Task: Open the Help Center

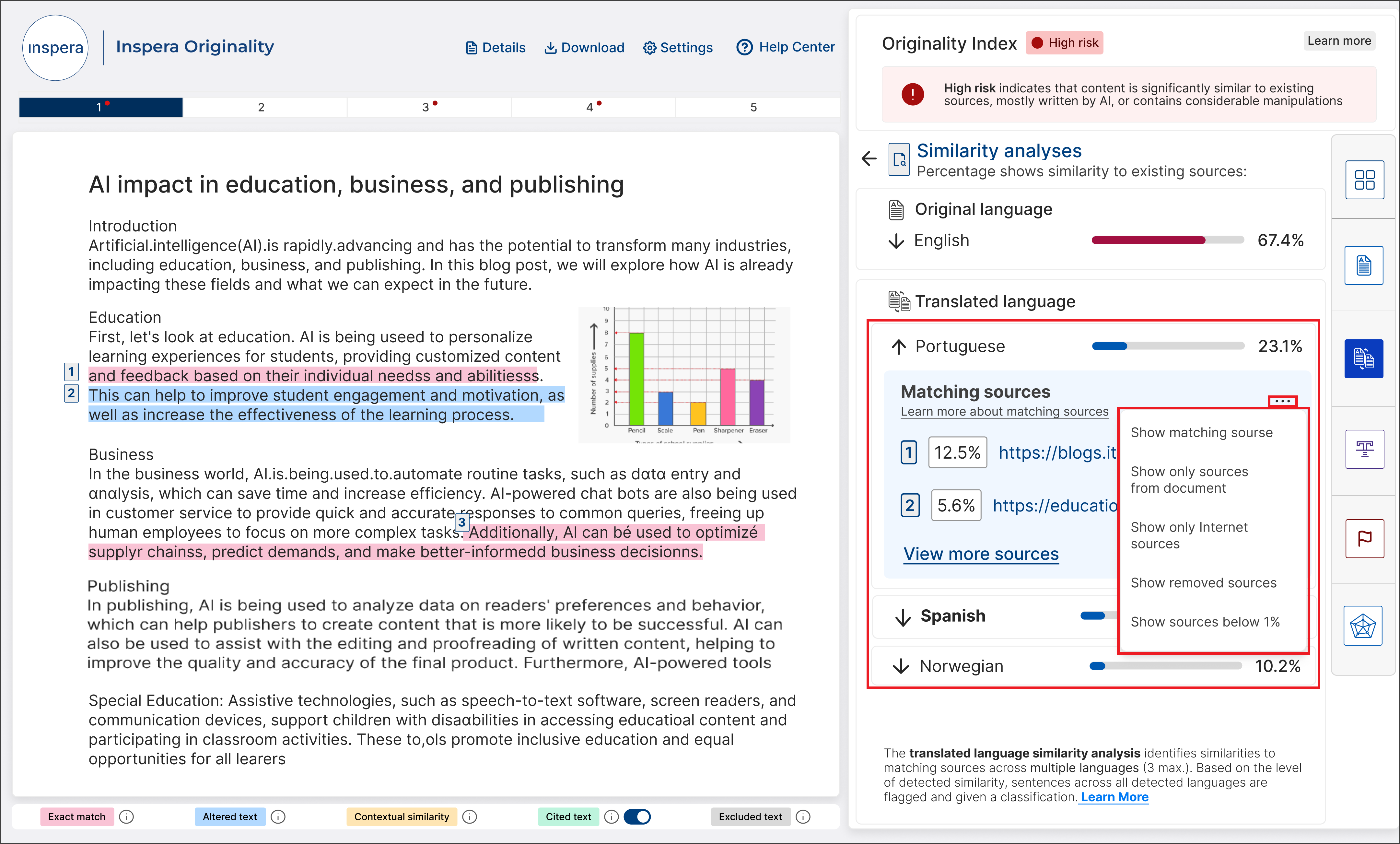Action: [786, 47]
